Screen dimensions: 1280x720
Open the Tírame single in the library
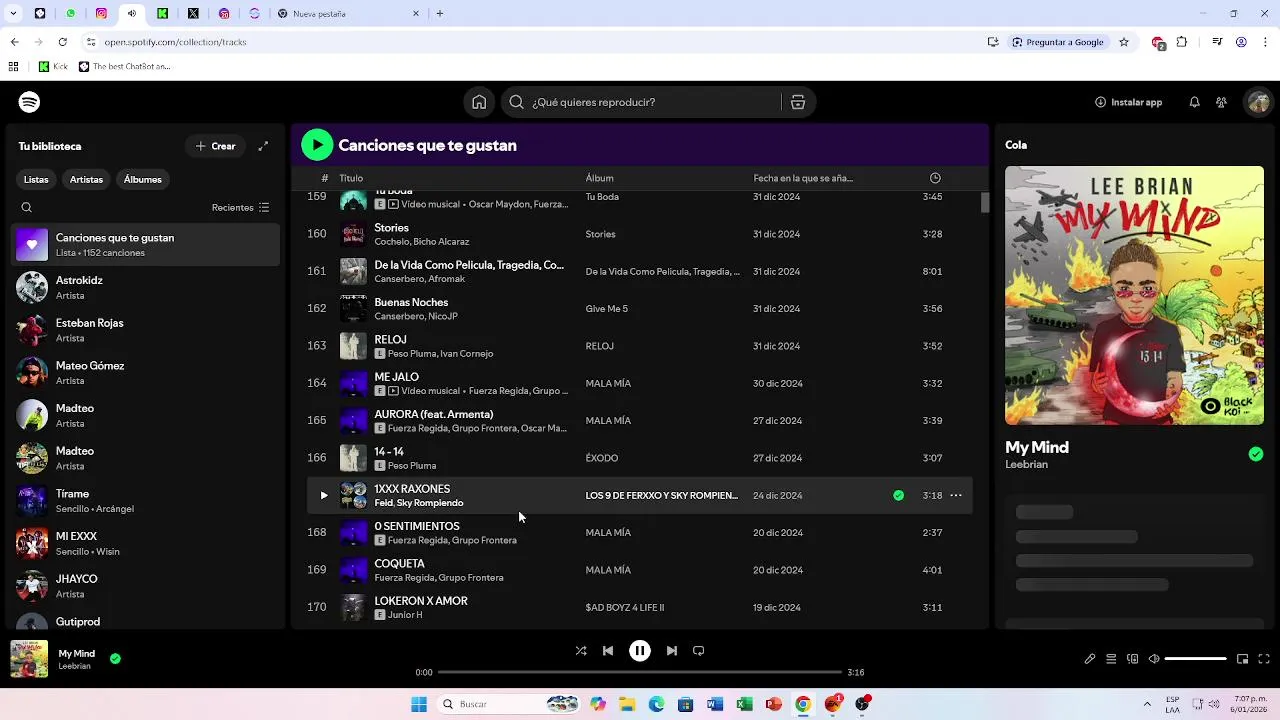[x=146, y=501]
